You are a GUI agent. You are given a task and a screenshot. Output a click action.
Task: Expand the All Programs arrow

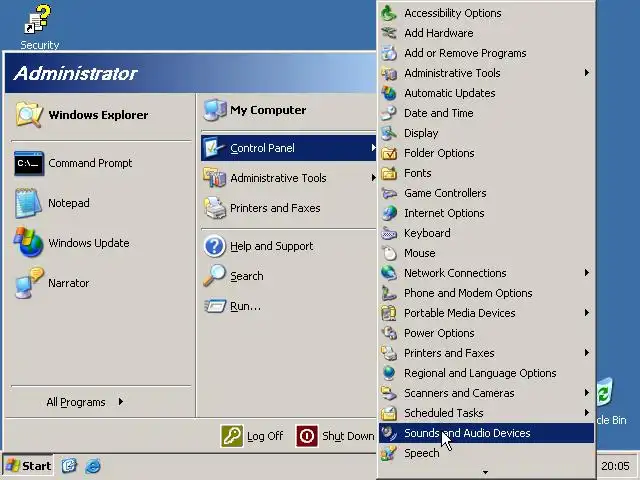point(121,402)
